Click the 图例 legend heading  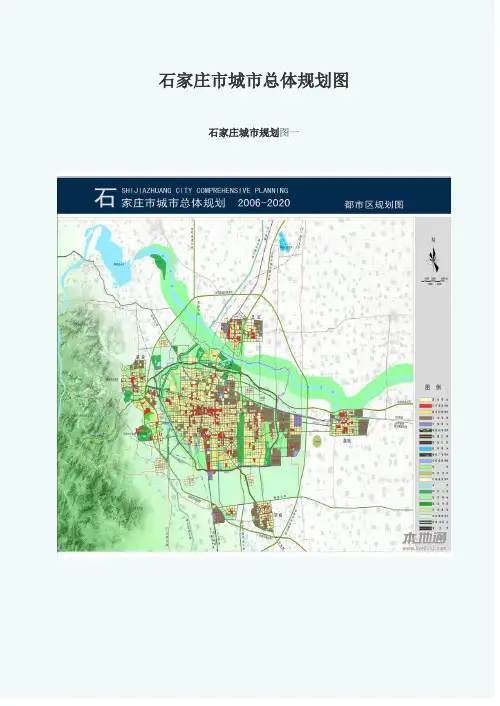433,387
